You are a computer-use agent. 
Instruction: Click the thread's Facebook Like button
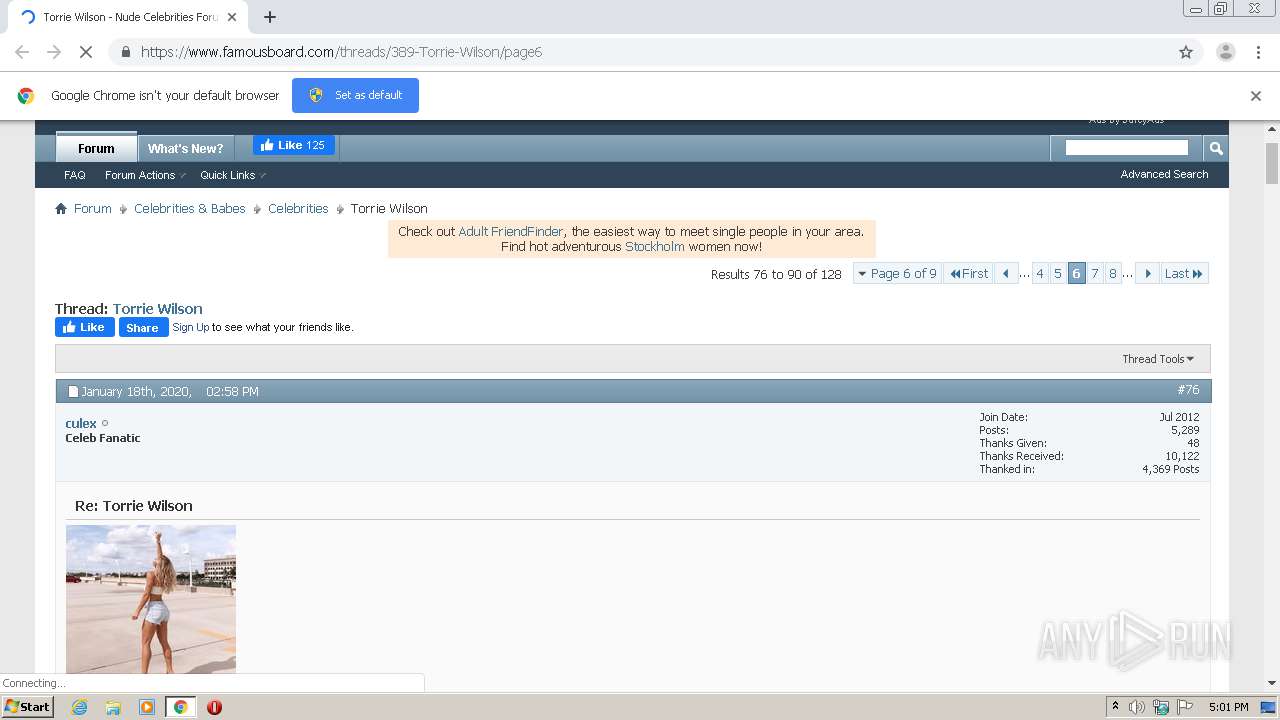coord(85,327)
